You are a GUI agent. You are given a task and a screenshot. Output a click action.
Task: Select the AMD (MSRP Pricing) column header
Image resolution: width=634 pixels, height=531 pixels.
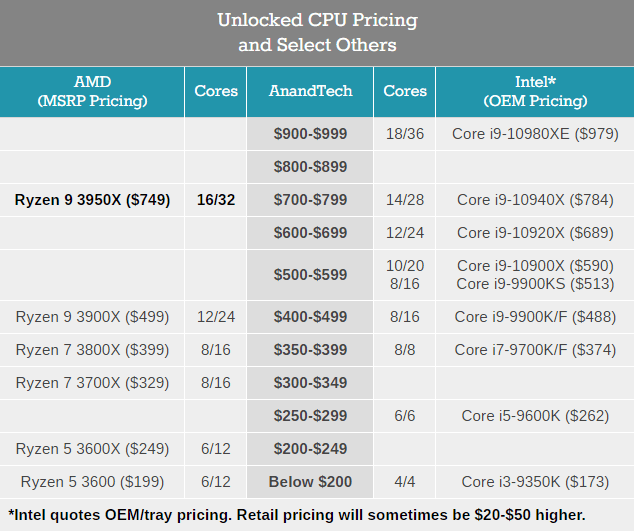click(92, 91)
